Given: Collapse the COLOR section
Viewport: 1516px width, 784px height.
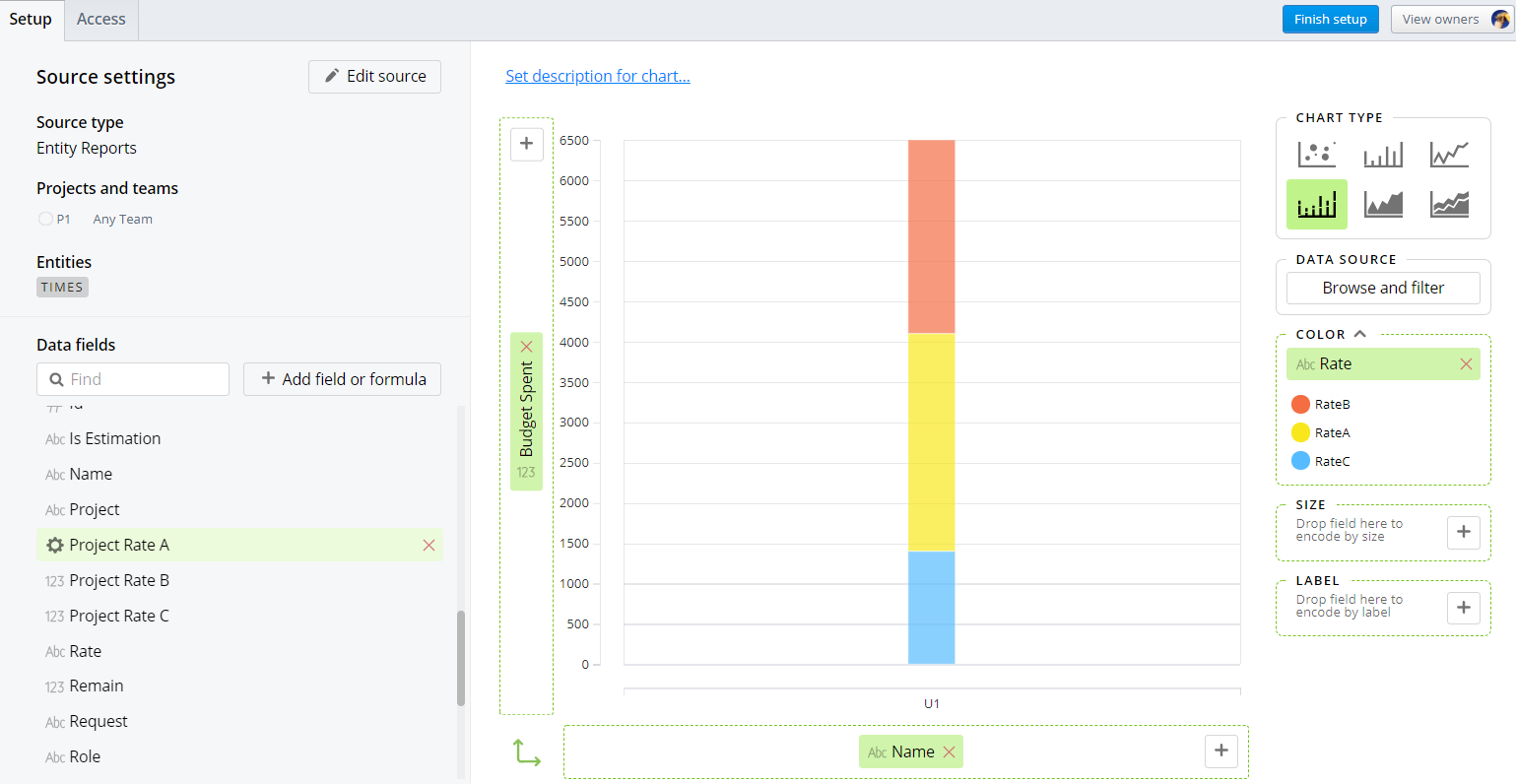Looking at the screenshot, I should pyautogui.click(x=1359, y=334).
